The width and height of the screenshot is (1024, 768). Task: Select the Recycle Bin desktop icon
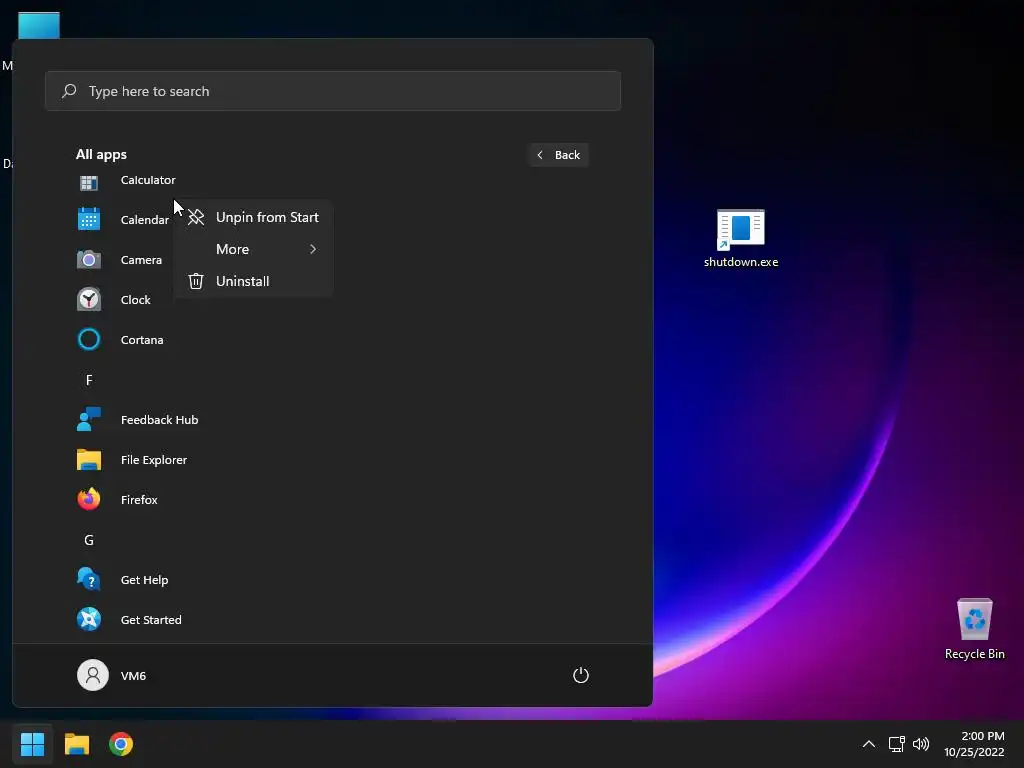(x=974, y=630)
